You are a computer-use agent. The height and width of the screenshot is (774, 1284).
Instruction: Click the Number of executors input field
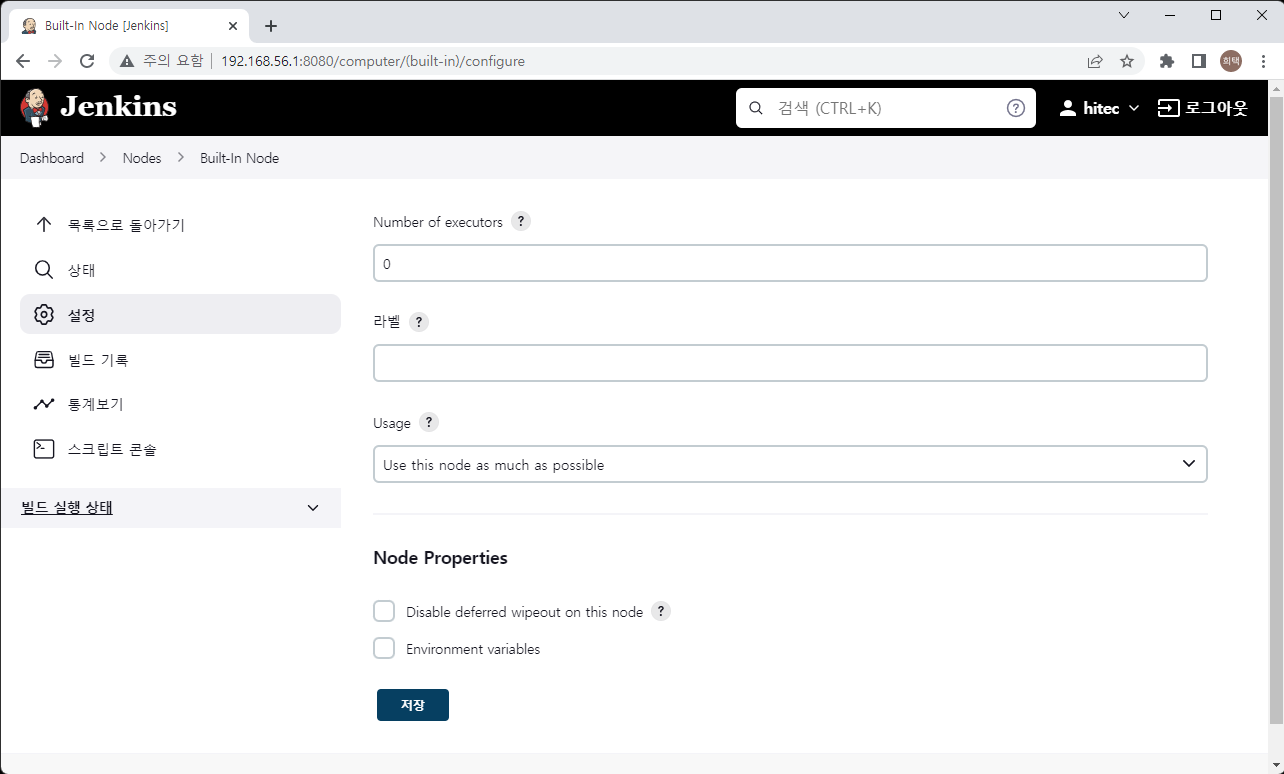click(x=790, y=263)
